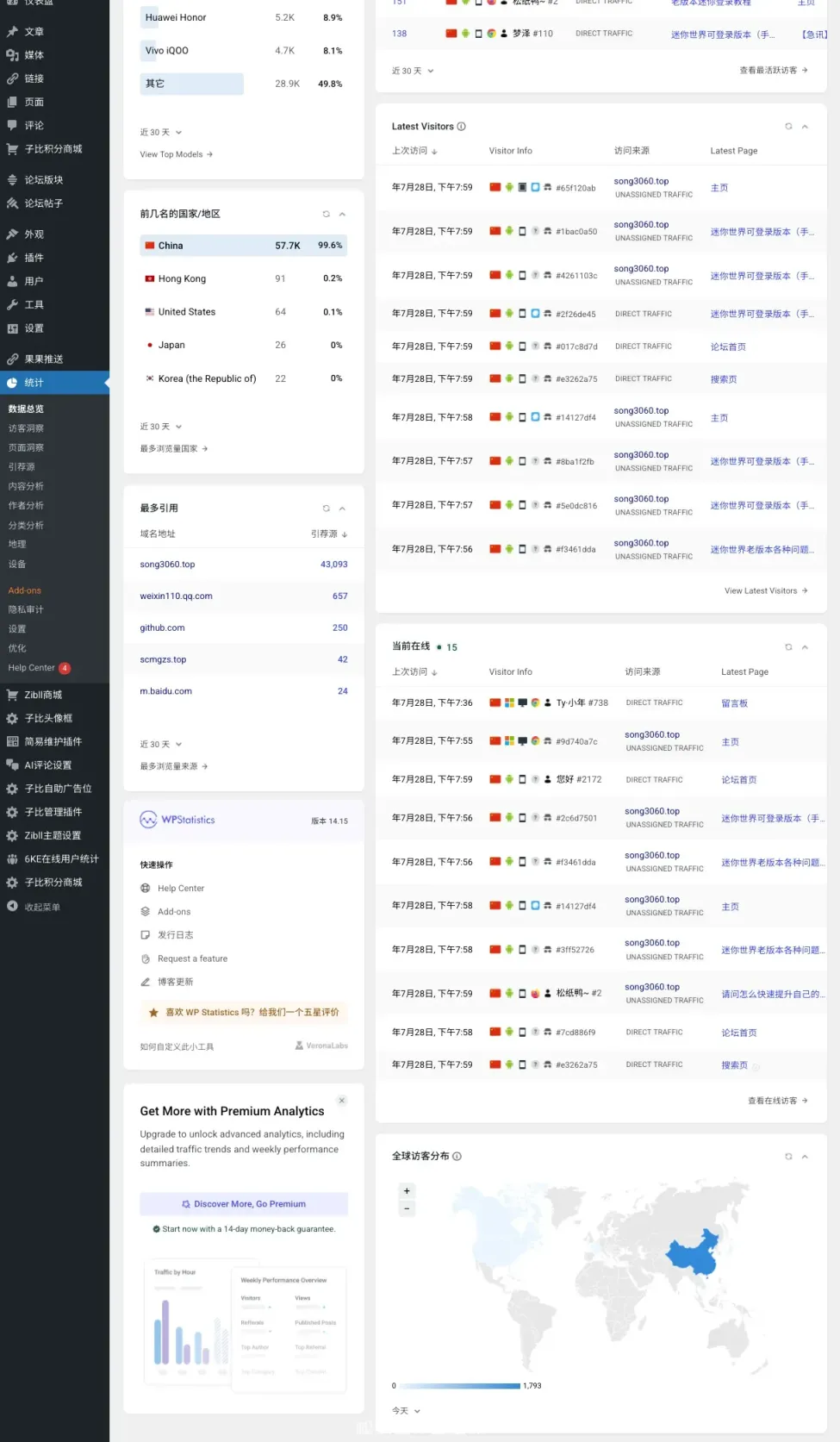The width and height of the screenshot is (840, 1442).
Task: Click the info icon next to 全球访客分布
Action: tap(457, 1157)
